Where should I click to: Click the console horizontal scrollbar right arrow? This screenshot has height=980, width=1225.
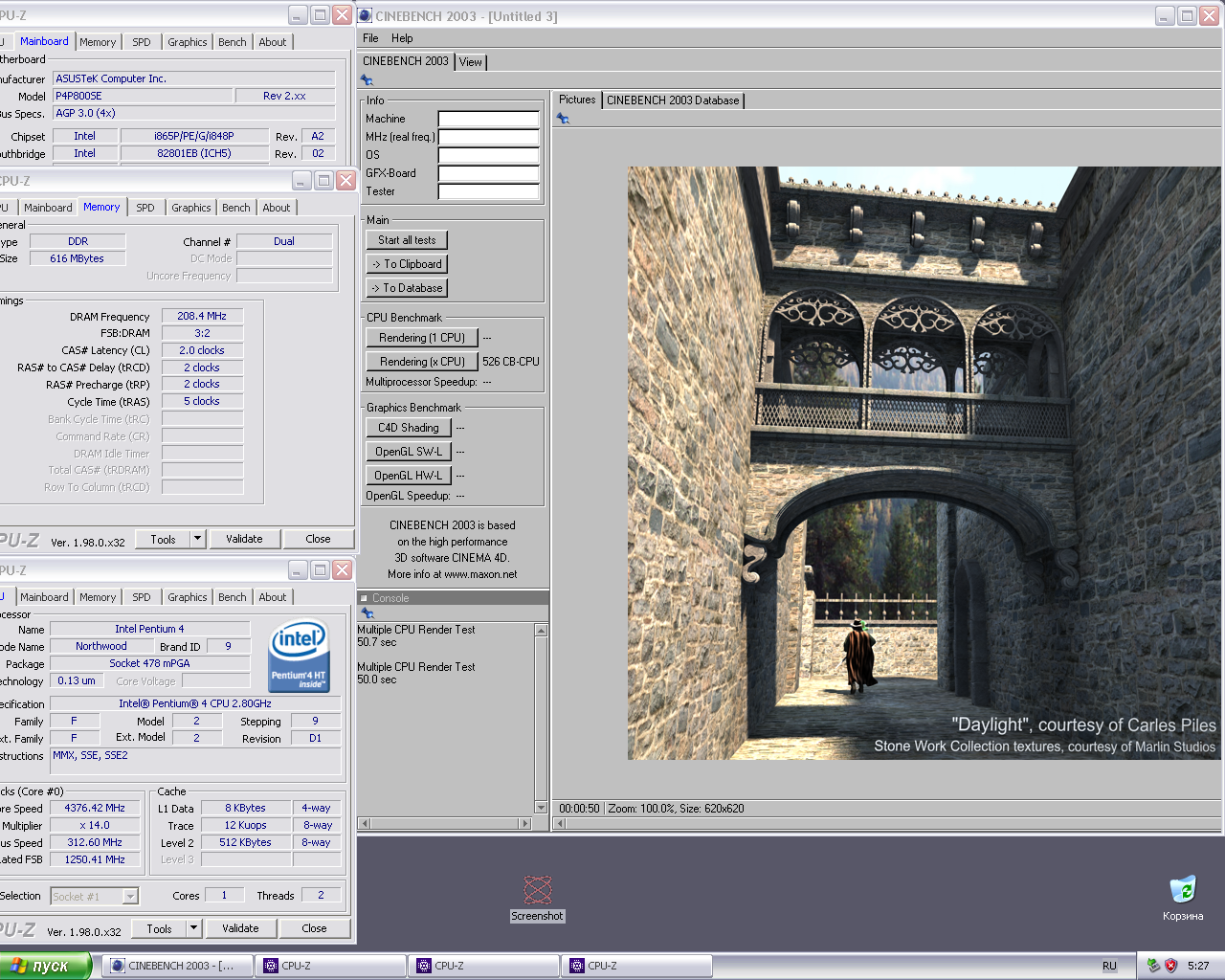click(x=524, y=823)
